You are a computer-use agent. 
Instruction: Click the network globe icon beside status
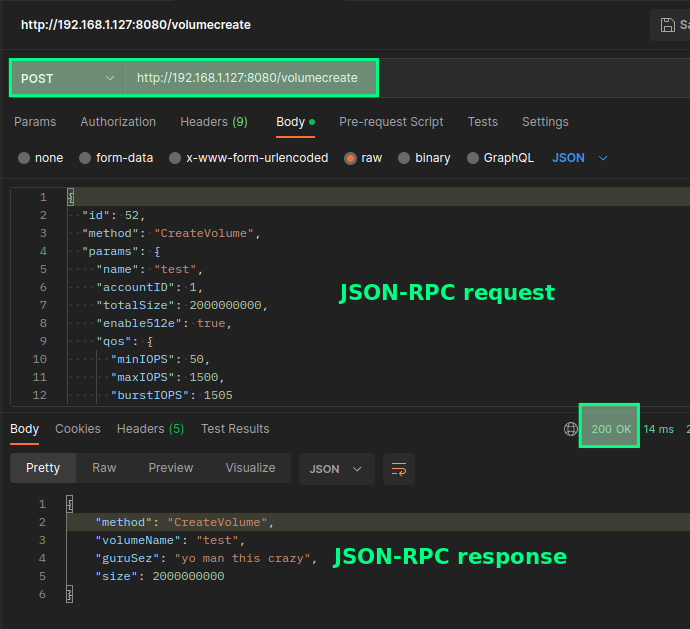pyautogui.click(x=571, y=429)
